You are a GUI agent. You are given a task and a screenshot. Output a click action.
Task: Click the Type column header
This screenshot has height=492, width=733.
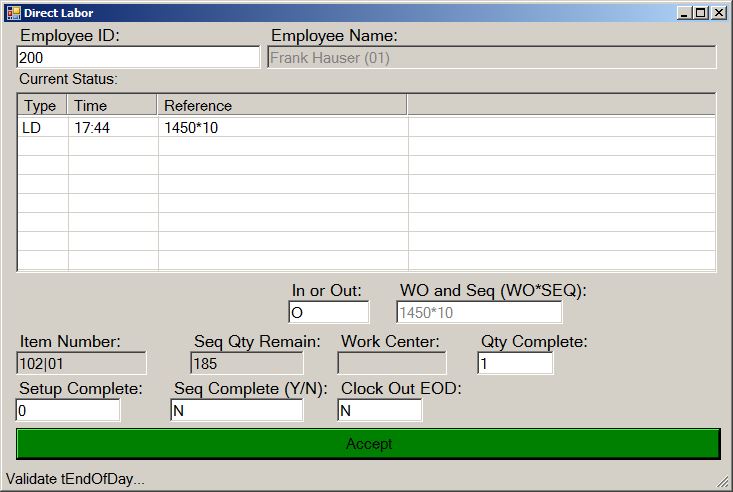click(x=41, y=106)
